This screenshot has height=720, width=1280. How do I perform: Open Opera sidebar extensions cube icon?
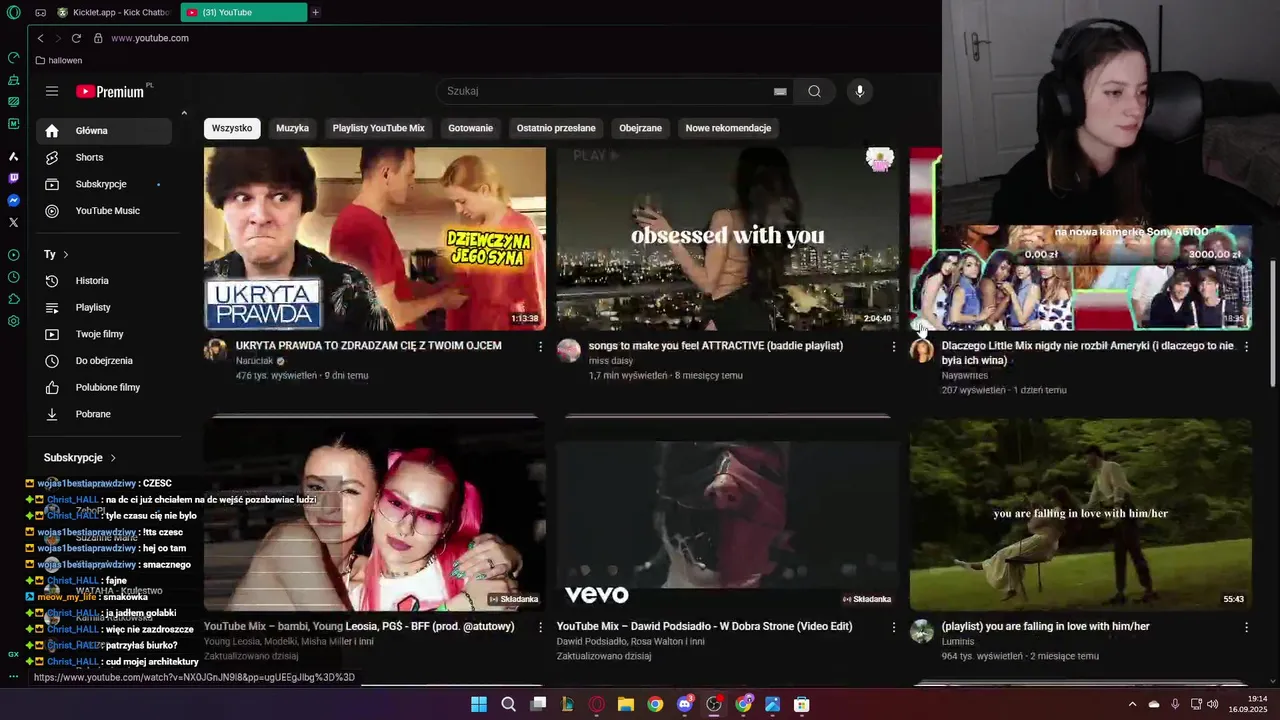click(x=13, y=299)
